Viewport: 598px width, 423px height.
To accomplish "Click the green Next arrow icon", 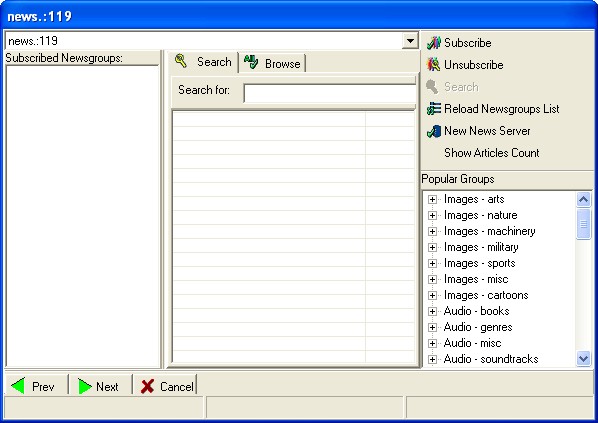I will pos(85,386).
